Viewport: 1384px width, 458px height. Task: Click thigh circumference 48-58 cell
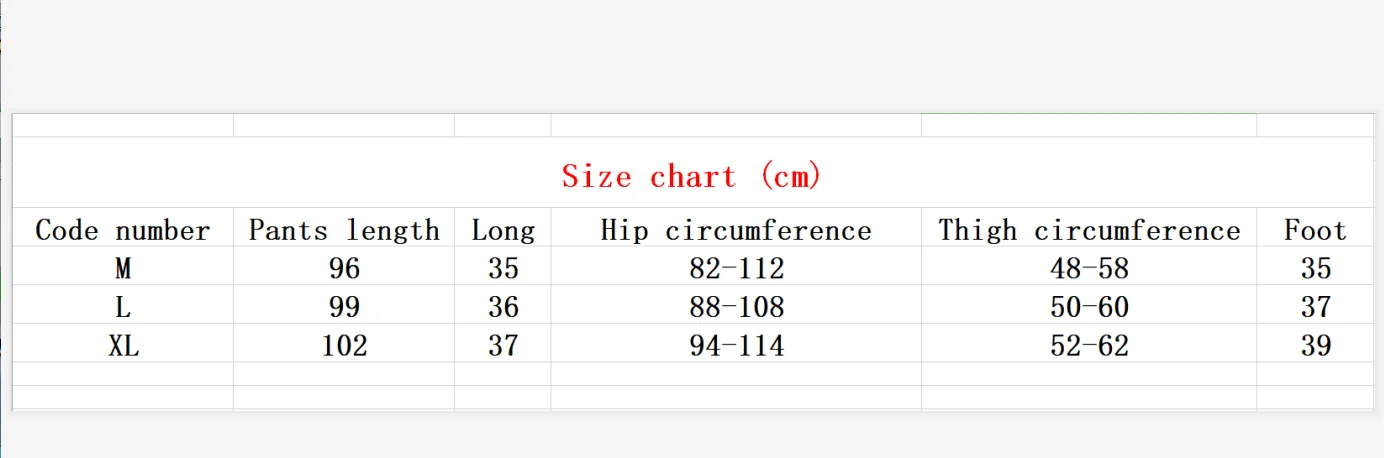pyautogui.click(x=1089, y=267)
